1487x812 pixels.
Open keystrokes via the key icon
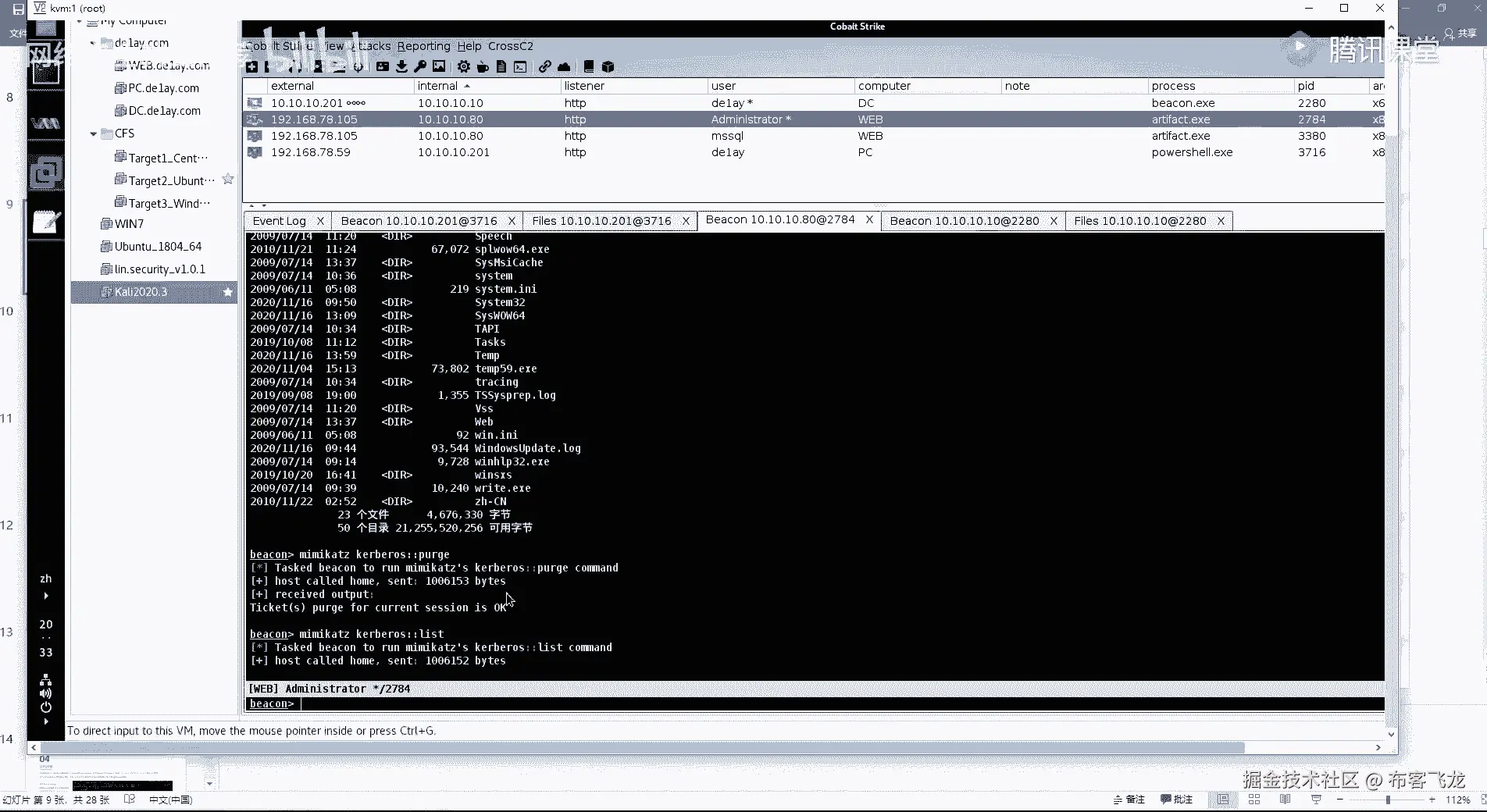coord(420,67)
